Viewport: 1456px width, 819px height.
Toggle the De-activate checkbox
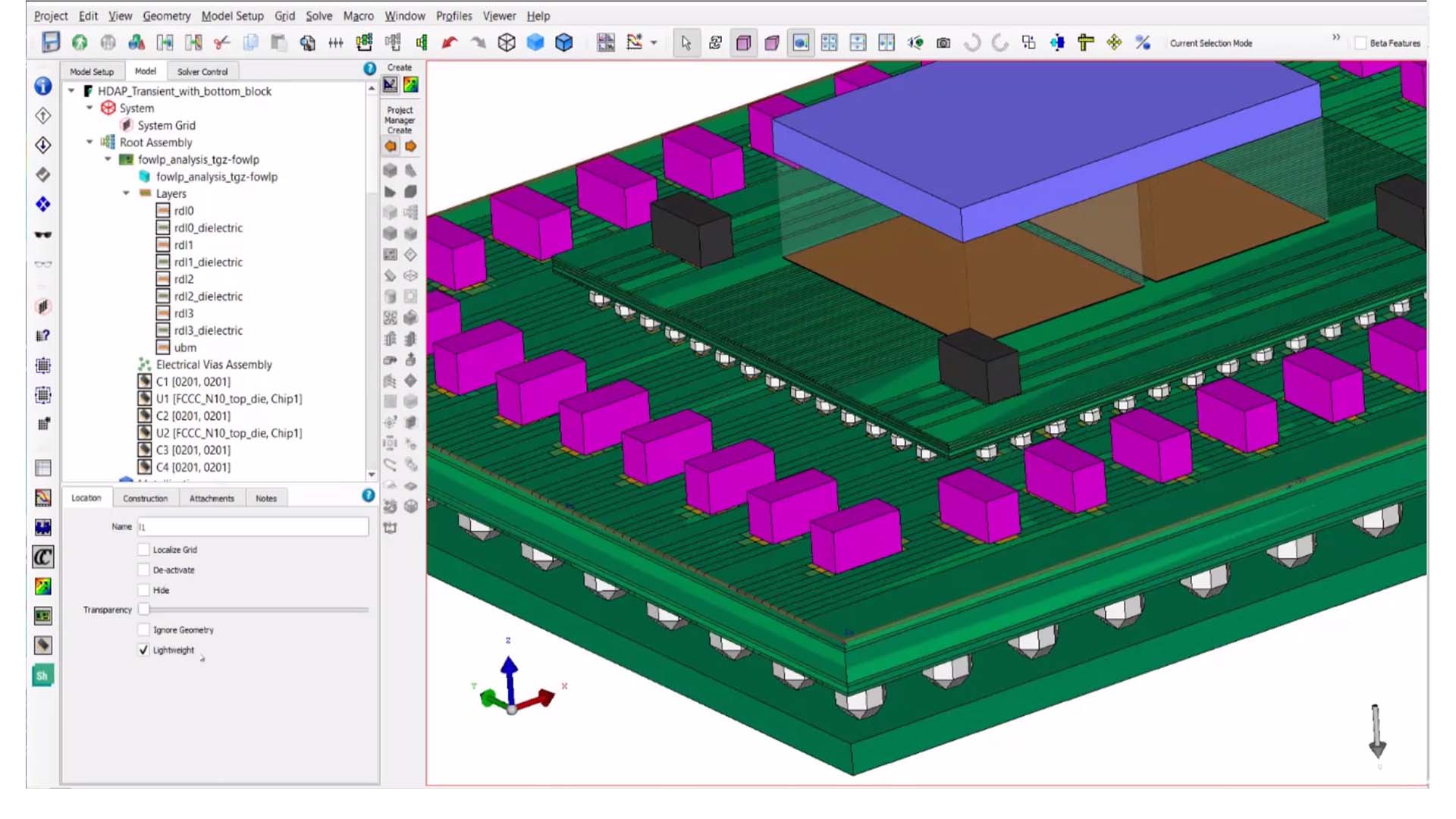click(x=143, y=570)
